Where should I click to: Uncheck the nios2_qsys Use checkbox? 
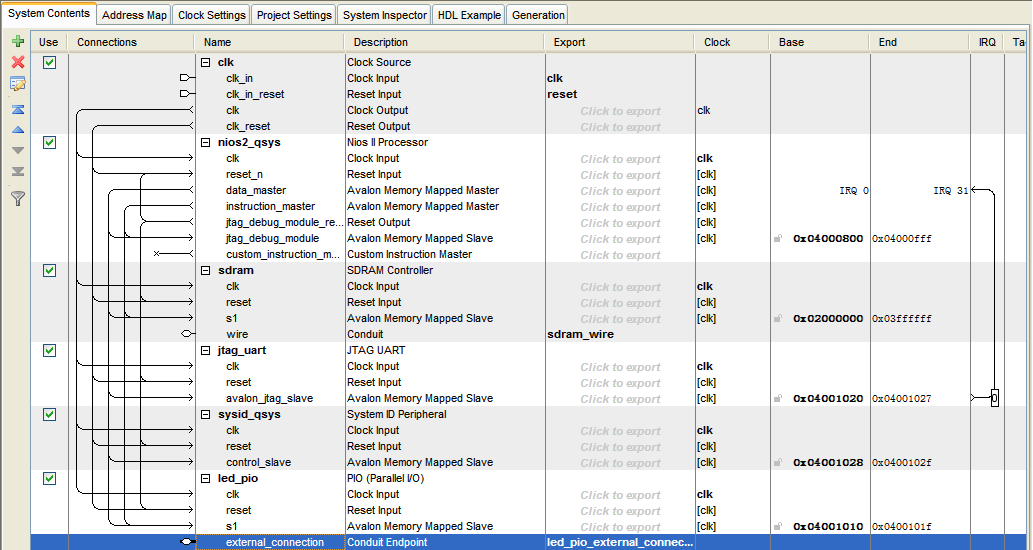[x=49, y=142]
